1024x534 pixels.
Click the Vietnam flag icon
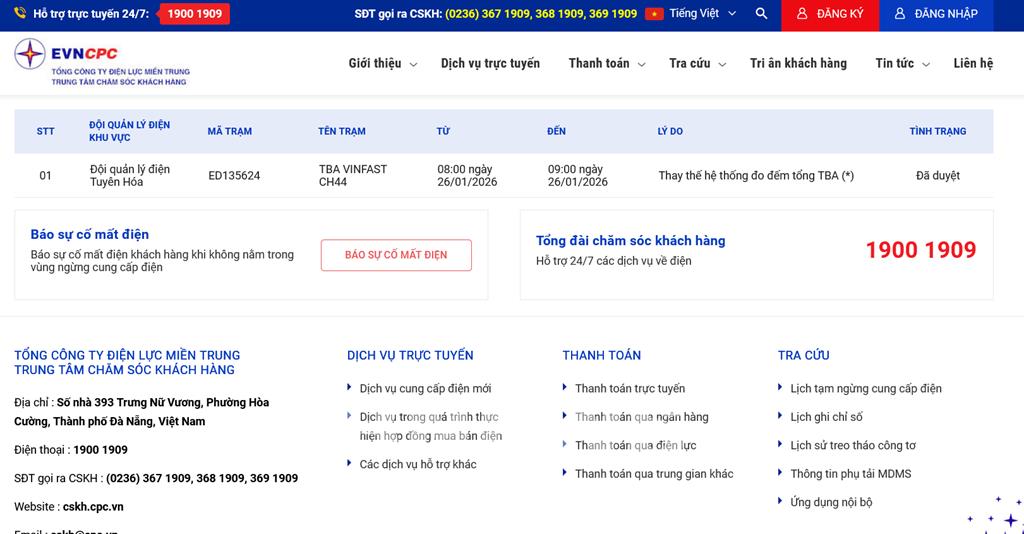tap(654, 14)
